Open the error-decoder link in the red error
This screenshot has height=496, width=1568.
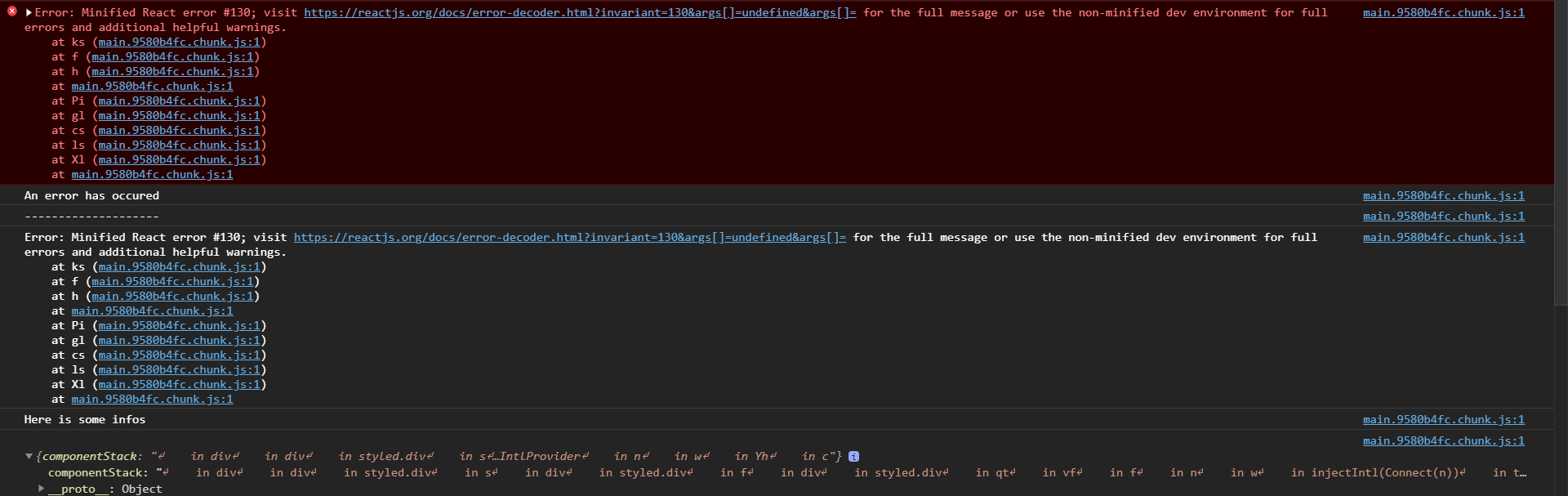(x=580, y=12)
